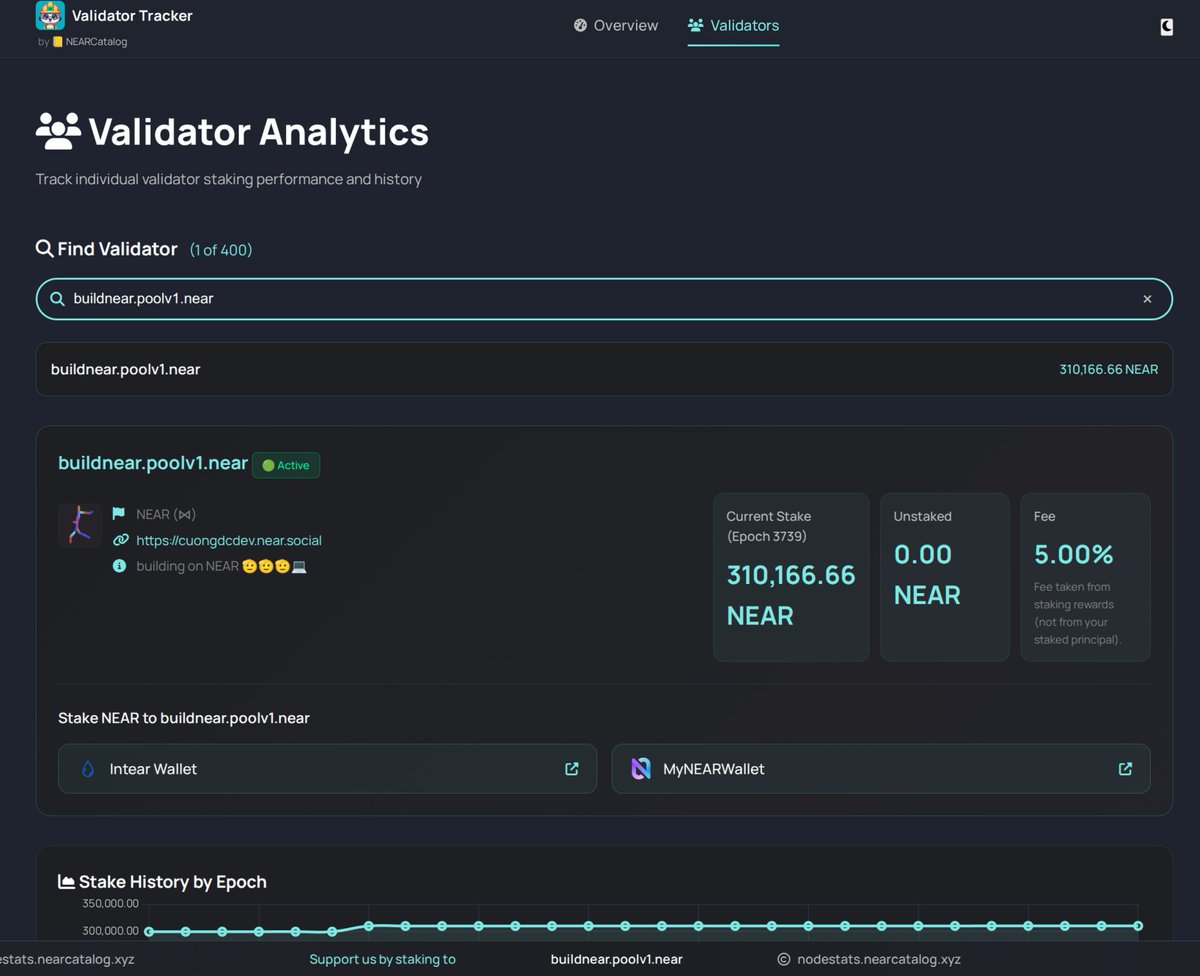Image resolution: width=1200 pixels, height=976 pixels.
Task: Focus the Find Validator search field
Action: [x=604, y=299]
